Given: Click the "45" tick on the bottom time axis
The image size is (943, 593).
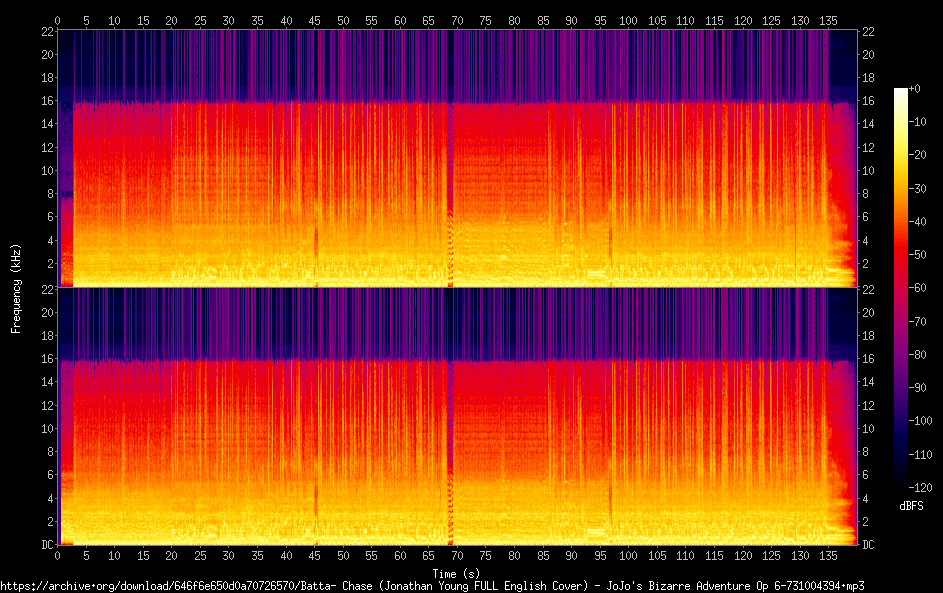Looking at the screenshot, I should [314, 556].
